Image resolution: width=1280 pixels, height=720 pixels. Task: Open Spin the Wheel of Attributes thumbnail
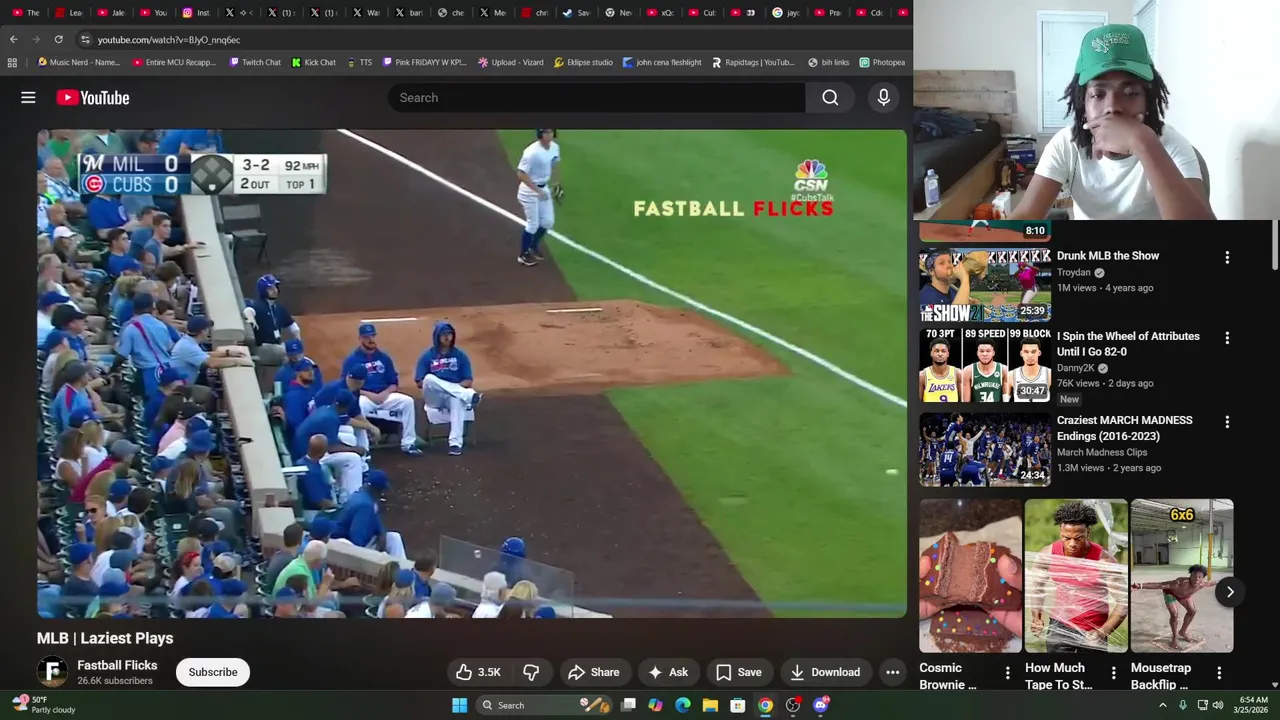(x=985, y=366)
